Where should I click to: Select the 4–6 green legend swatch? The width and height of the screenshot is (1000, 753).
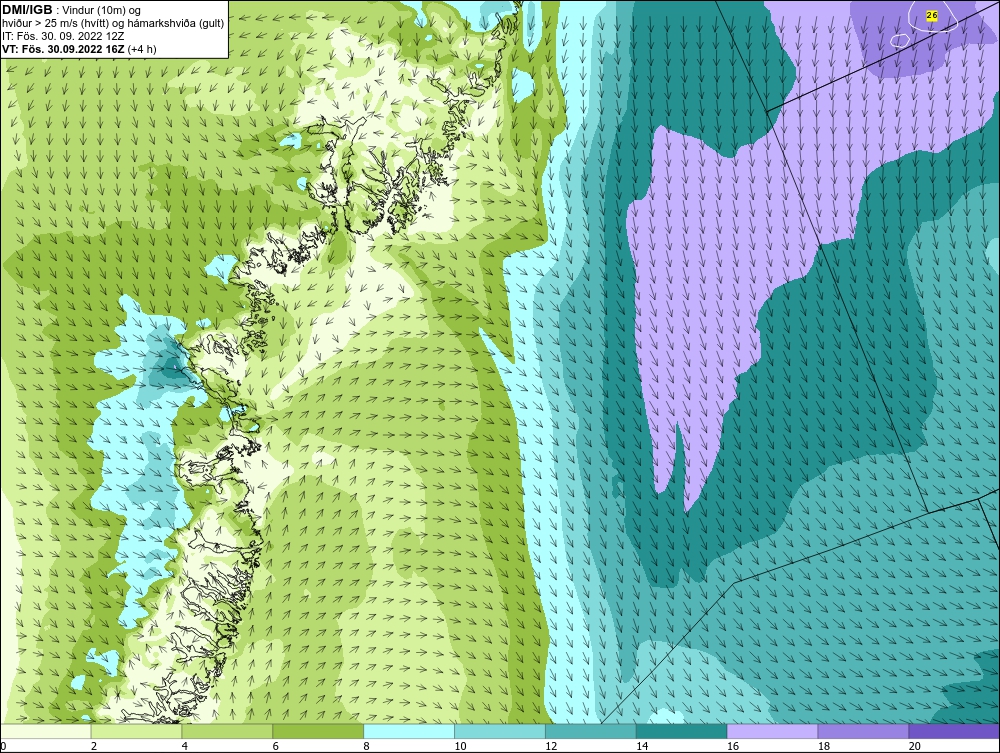pyautogui.click(x=227, y=731)
